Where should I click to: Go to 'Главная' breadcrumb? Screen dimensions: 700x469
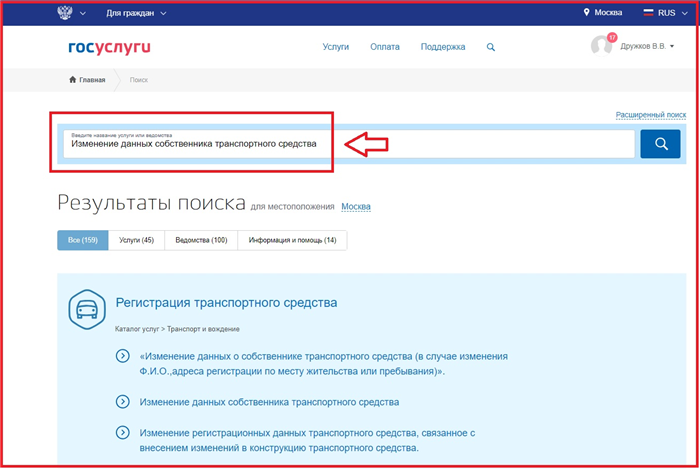coord(92,80)
